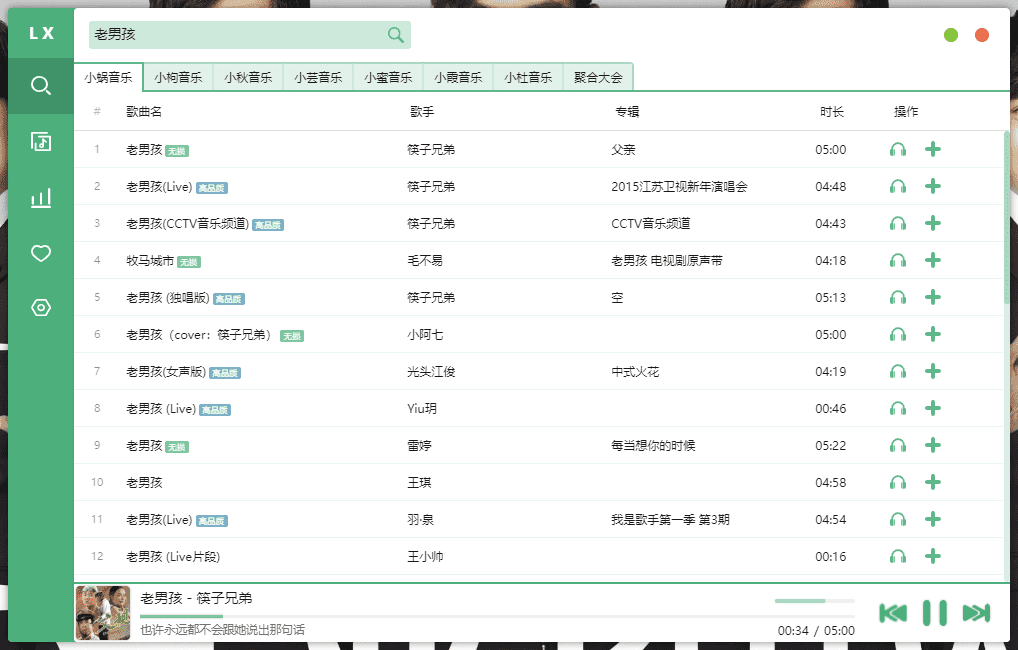Screen dimensions: 1018x650
Task: Open the search section in the sidebar
Action: coord(40,85)
